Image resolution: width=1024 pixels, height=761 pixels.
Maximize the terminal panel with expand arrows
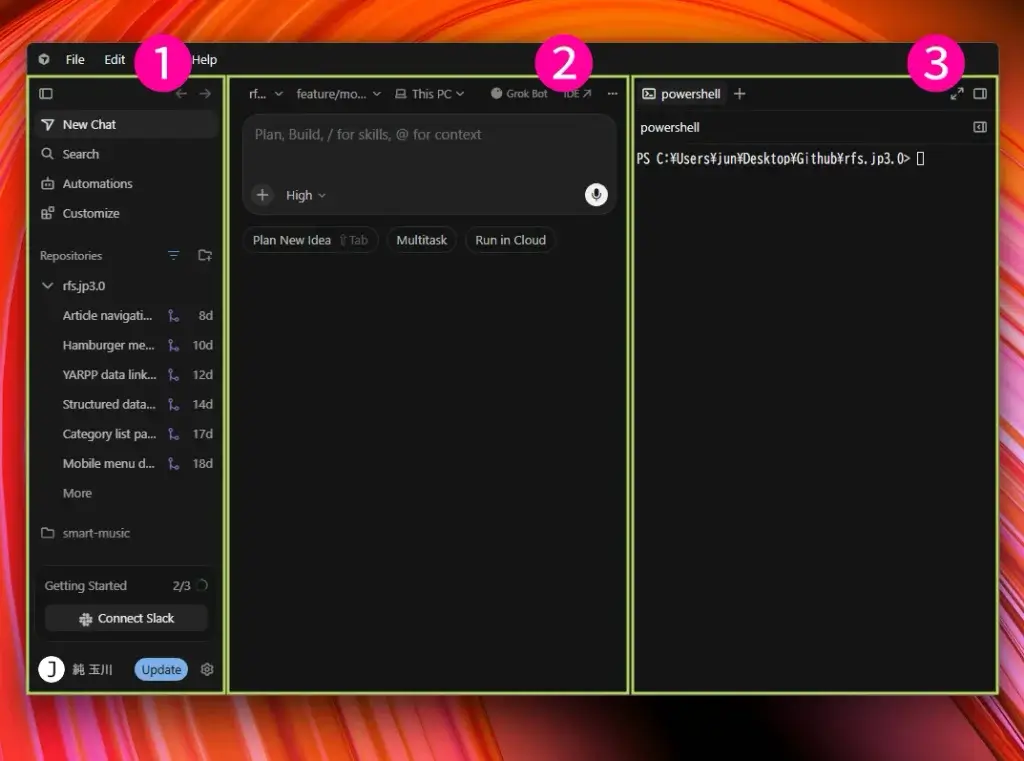(x=957, y=93)
